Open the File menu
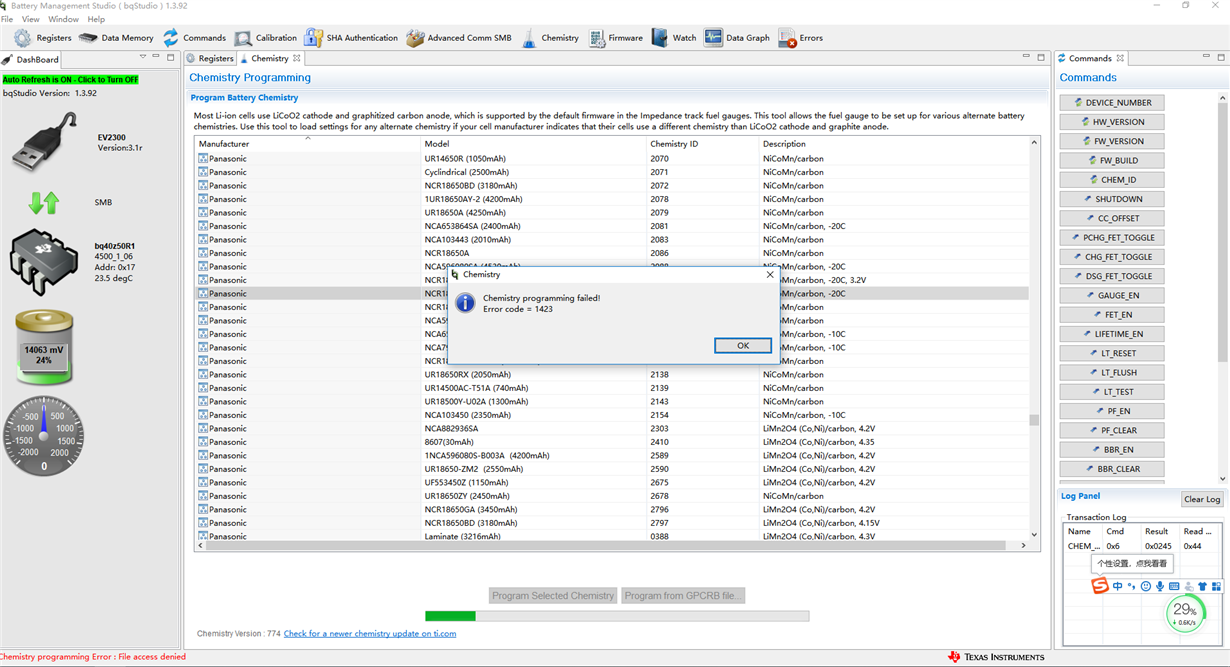 coord(9,19)
